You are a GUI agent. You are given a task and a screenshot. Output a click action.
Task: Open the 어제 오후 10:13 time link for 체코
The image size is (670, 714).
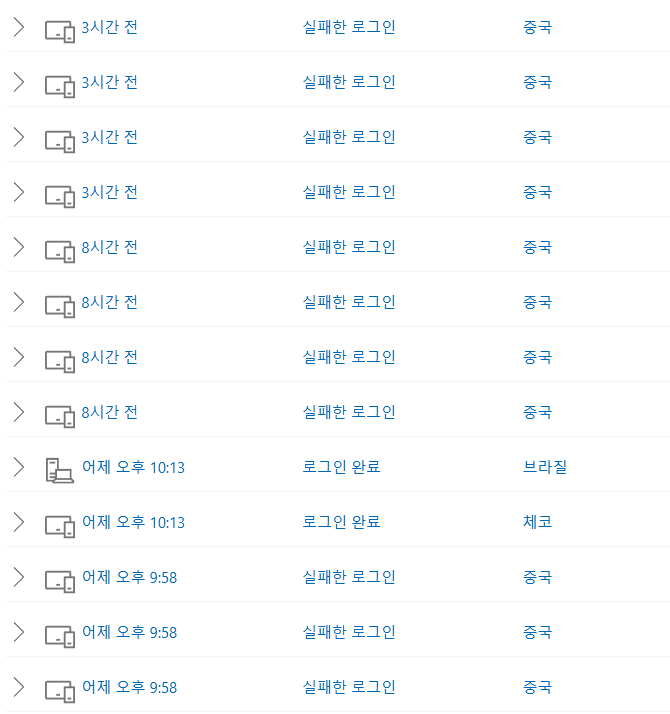pyautogui.click(x=133, y=522)
